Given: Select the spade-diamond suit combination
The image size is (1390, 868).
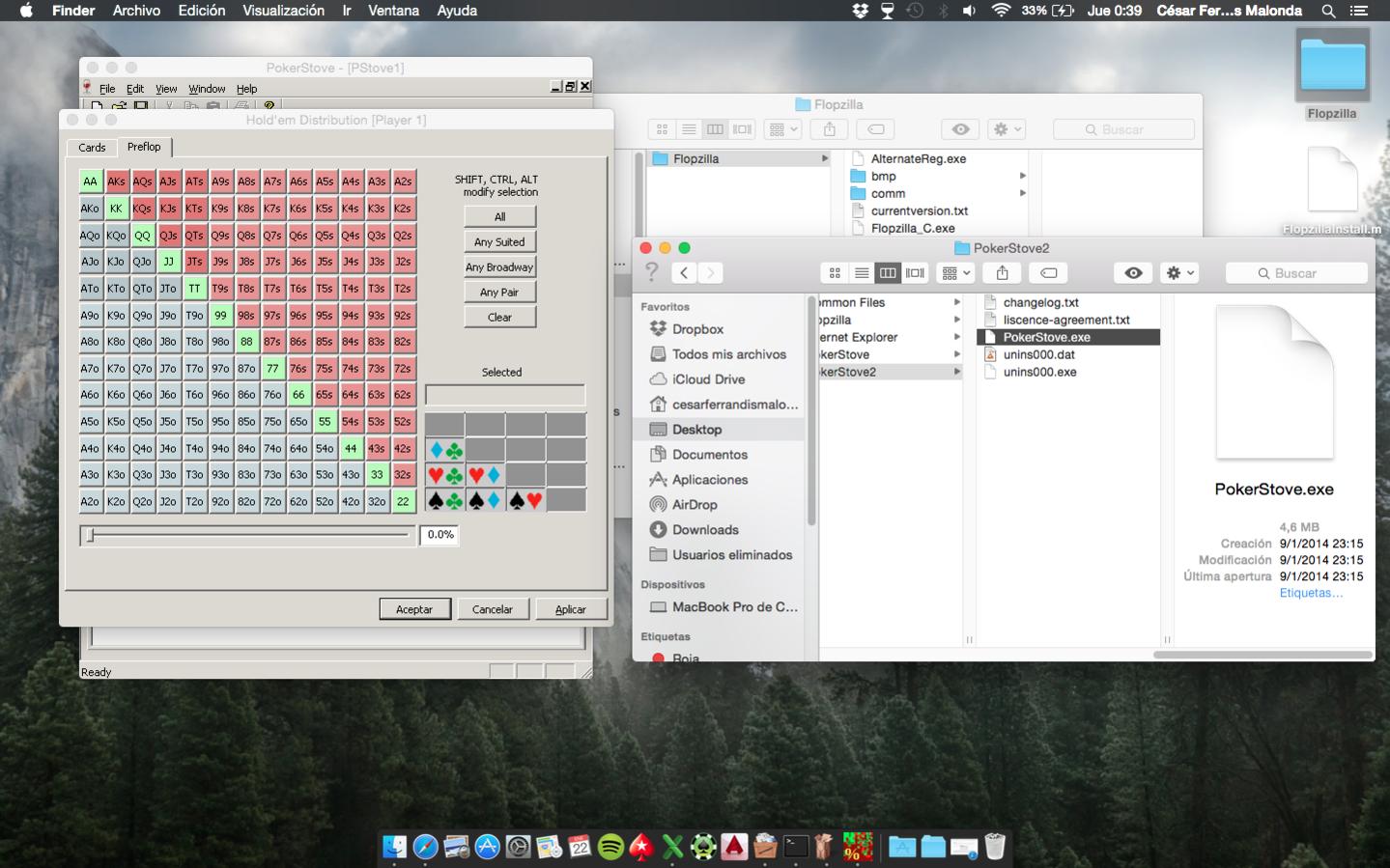Looking at the screenshot, I should 485,500.
